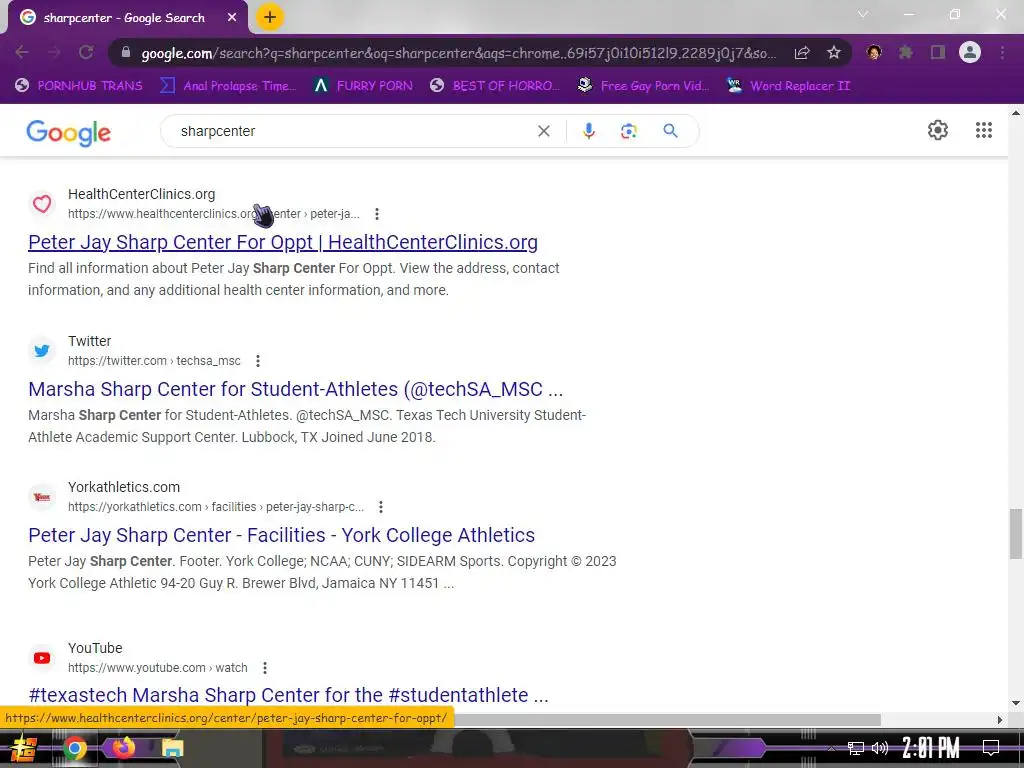The width and height of the screenshot is (1024, 768).
Task: Search by image with Google Lens icon
Action: click(x=628, y=131)
